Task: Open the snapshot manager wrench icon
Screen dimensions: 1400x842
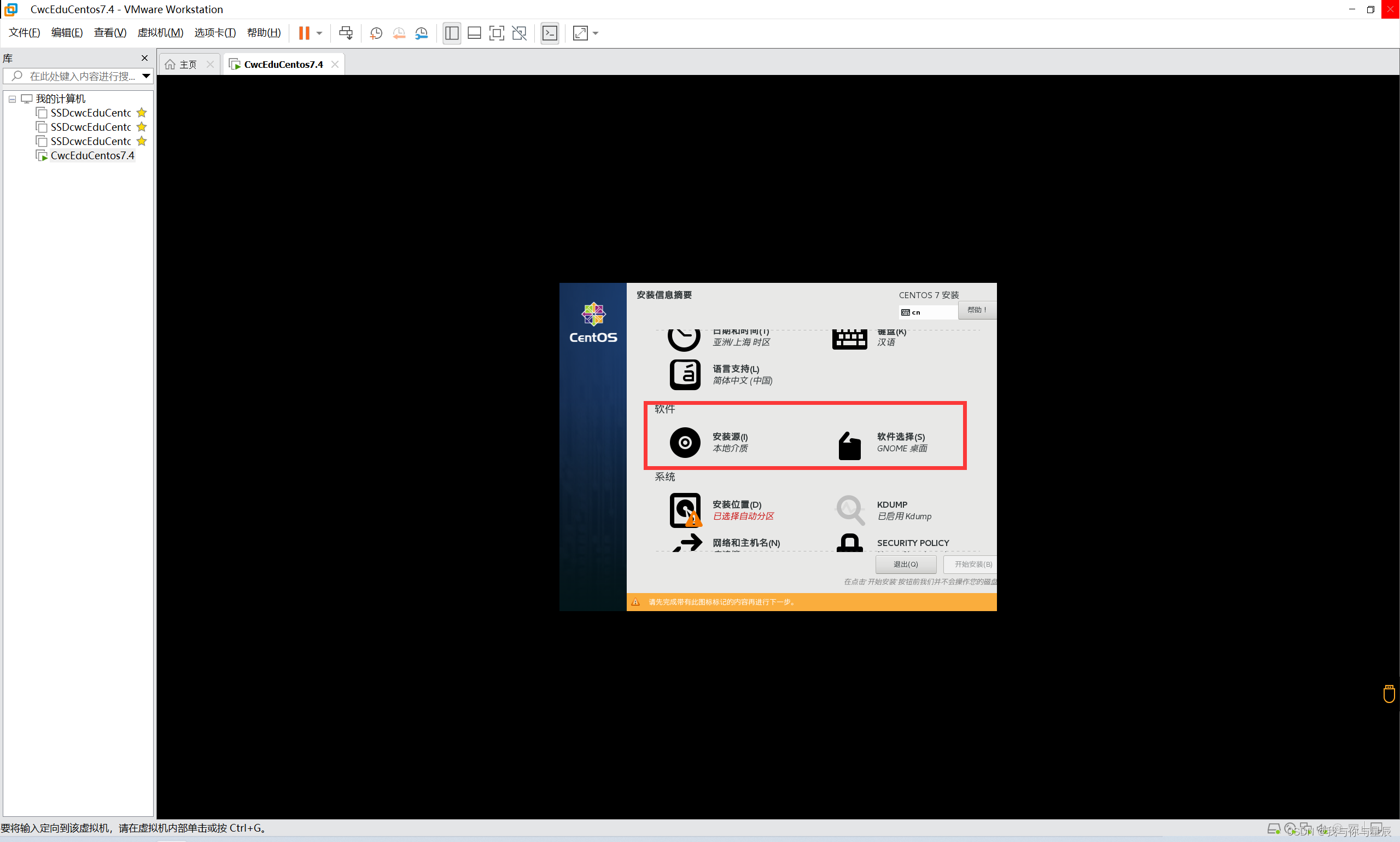Action: coord(421,33)
